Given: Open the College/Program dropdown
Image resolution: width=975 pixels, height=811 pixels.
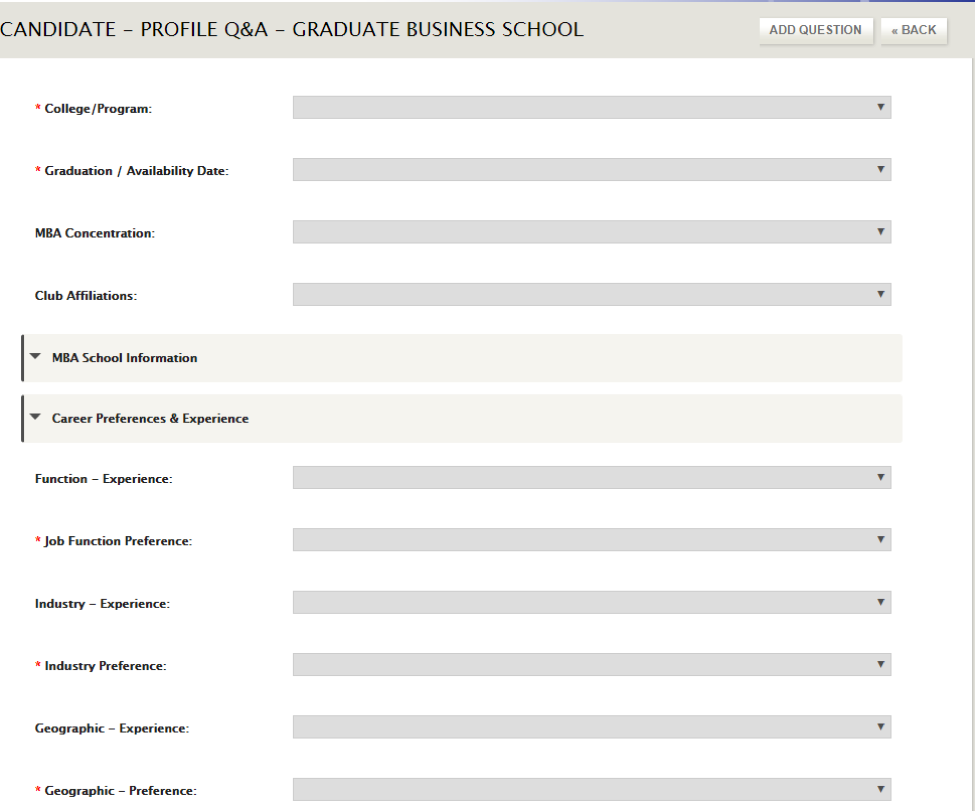Looking at the screenshot, I should [x=592, y=108].
